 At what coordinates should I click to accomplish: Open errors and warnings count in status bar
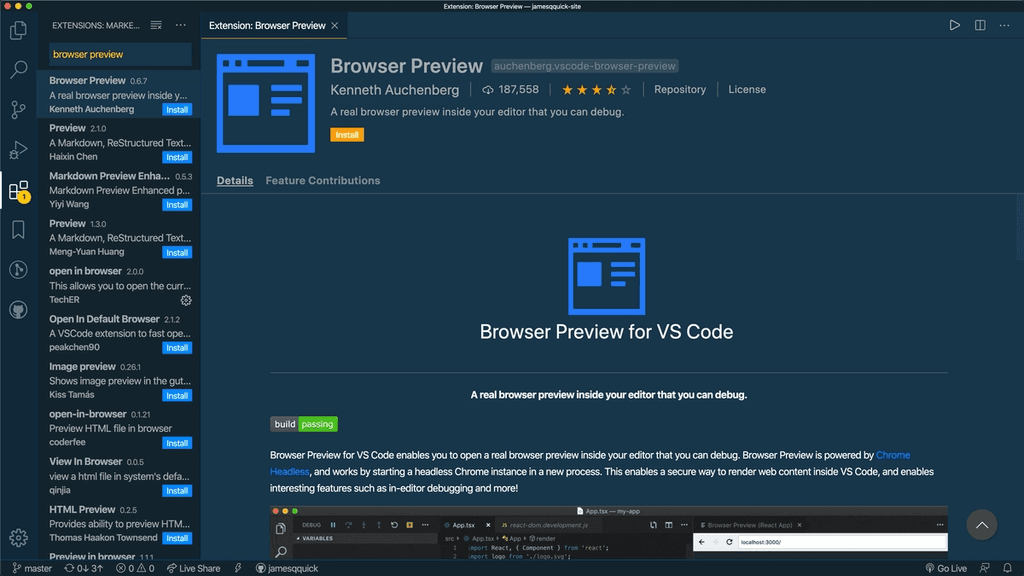[x=135, y=568]
